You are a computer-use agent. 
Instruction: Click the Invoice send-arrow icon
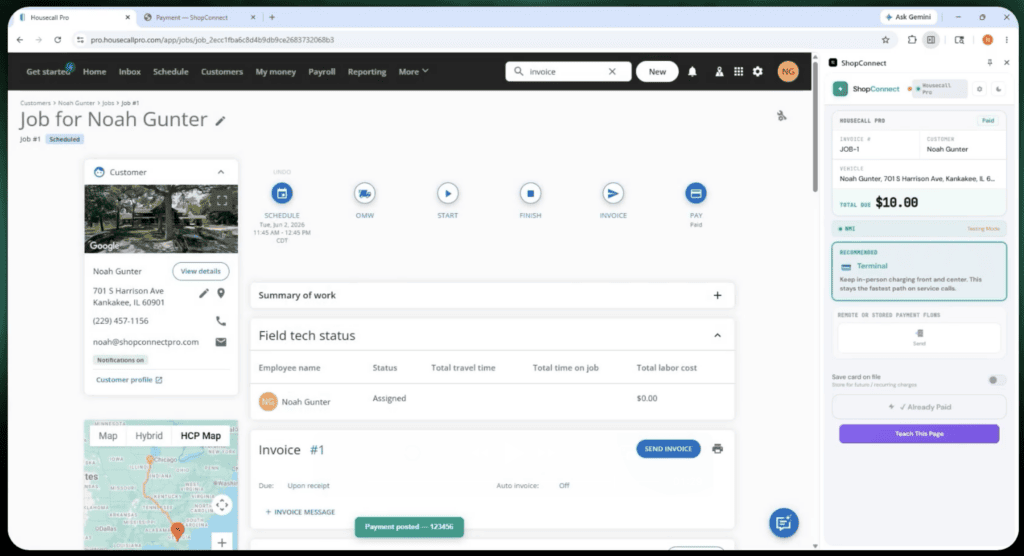click(x=613, y=193)
